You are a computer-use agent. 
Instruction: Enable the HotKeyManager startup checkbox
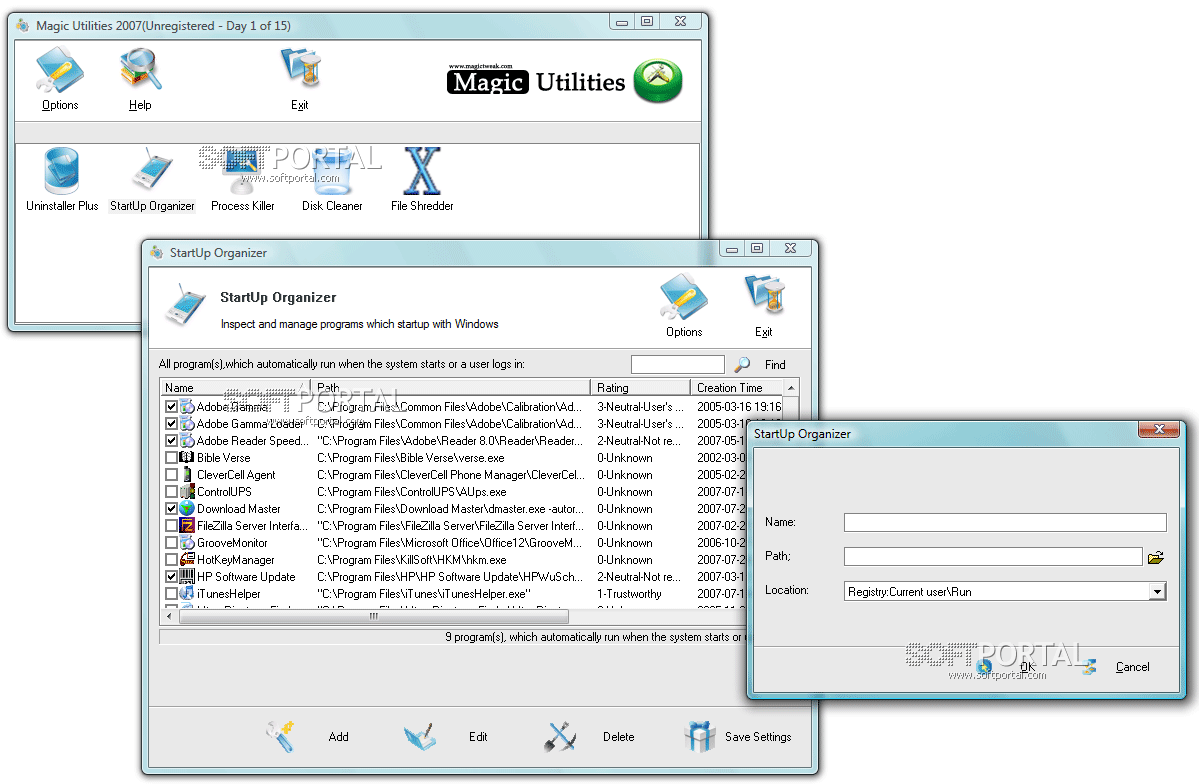[171, 560]
